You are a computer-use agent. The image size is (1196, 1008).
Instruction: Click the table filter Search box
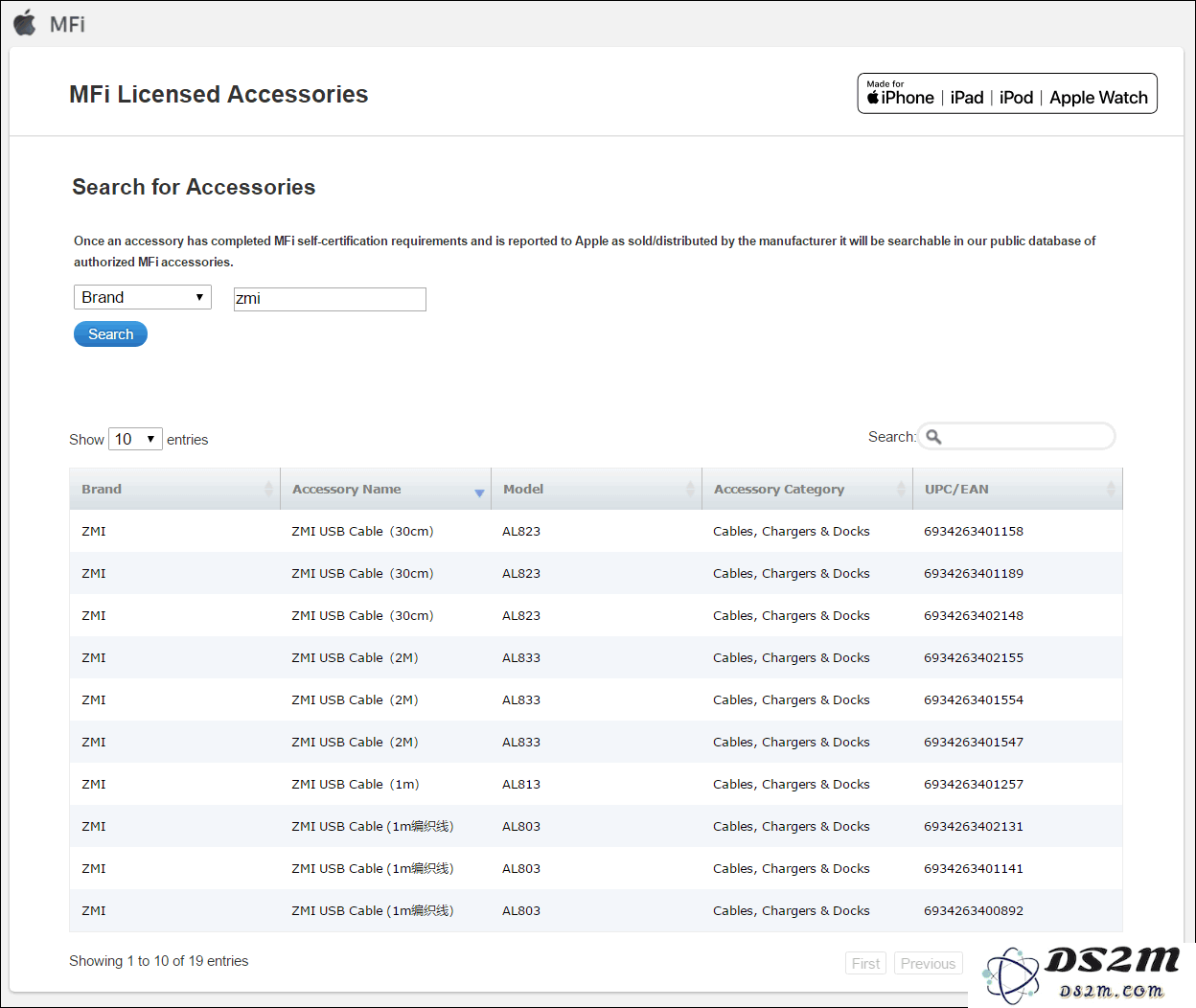tap(1017, 437)
